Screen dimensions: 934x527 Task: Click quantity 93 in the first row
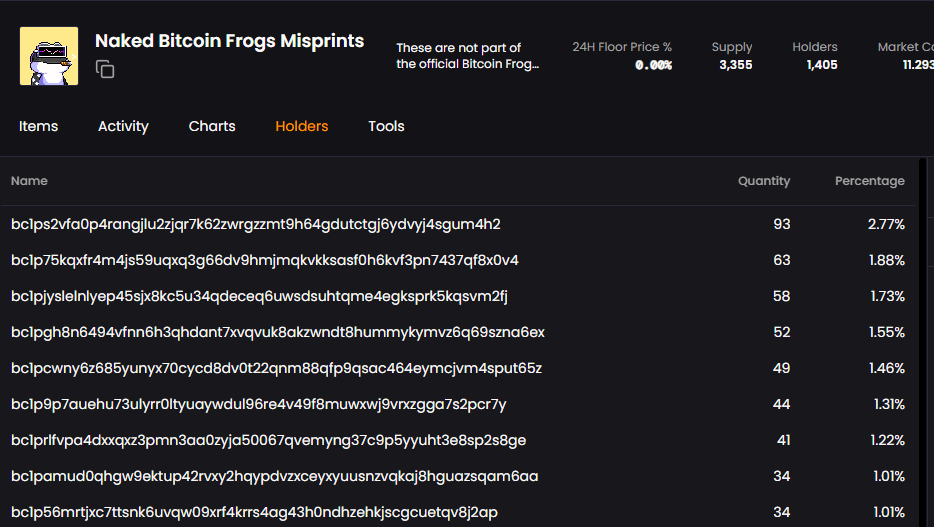coord(782,224)
